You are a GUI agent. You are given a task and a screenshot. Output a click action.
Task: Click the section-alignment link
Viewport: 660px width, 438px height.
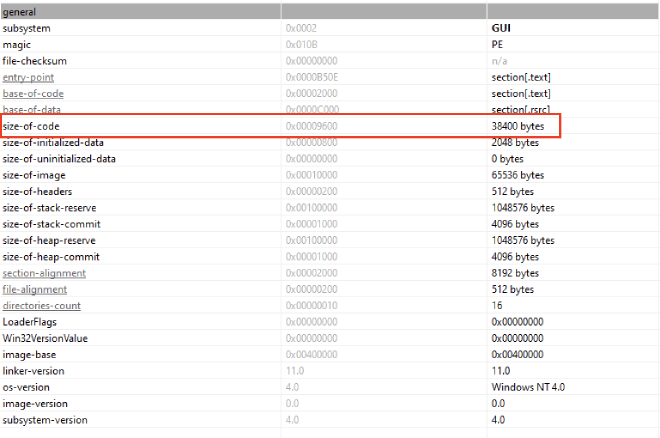[44, 273]
